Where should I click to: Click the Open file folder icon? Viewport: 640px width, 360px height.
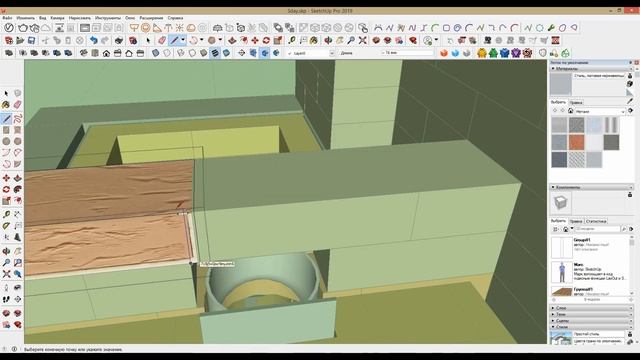[x=20, y=40]
